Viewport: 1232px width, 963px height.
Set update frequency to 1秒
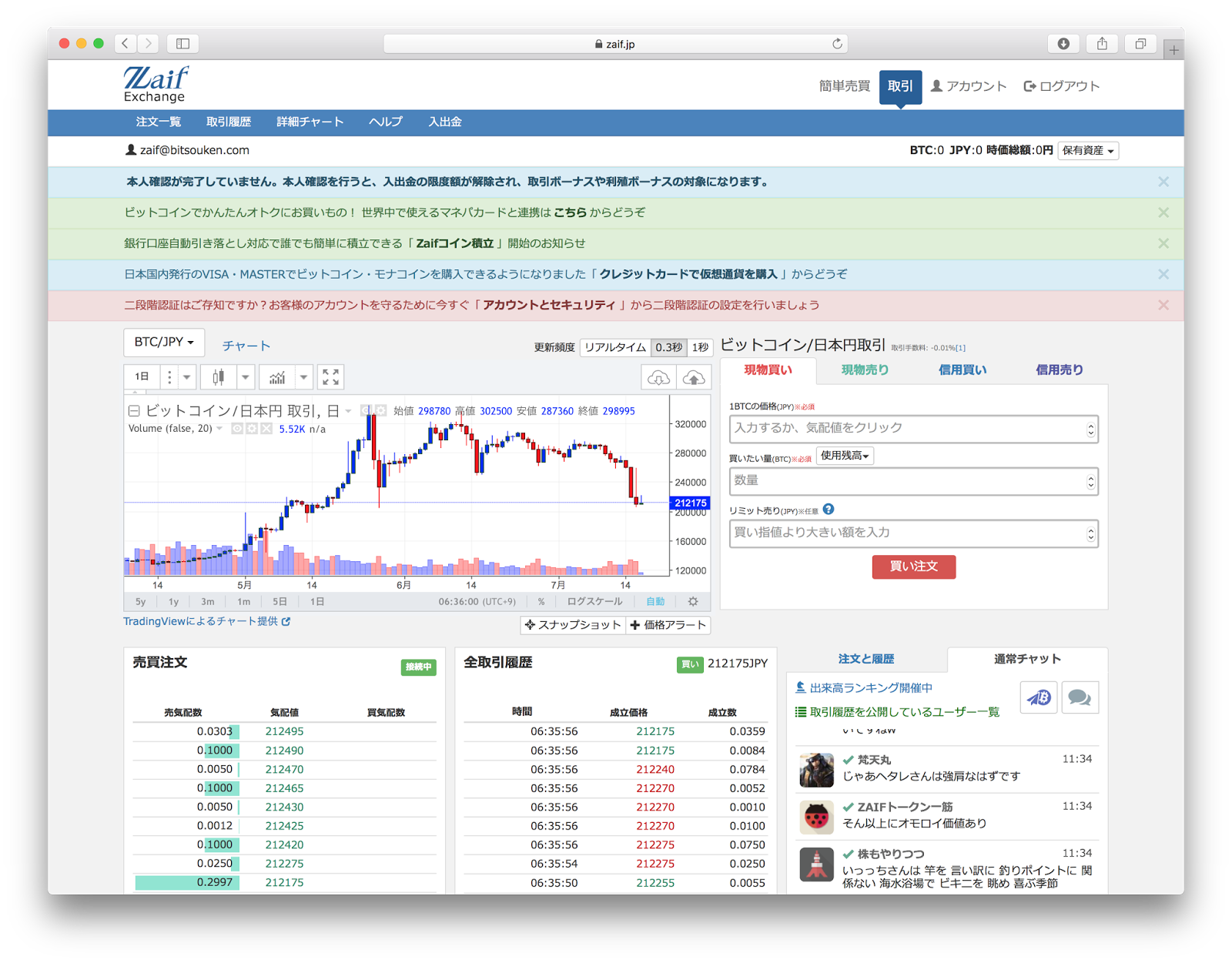(699, 347)
